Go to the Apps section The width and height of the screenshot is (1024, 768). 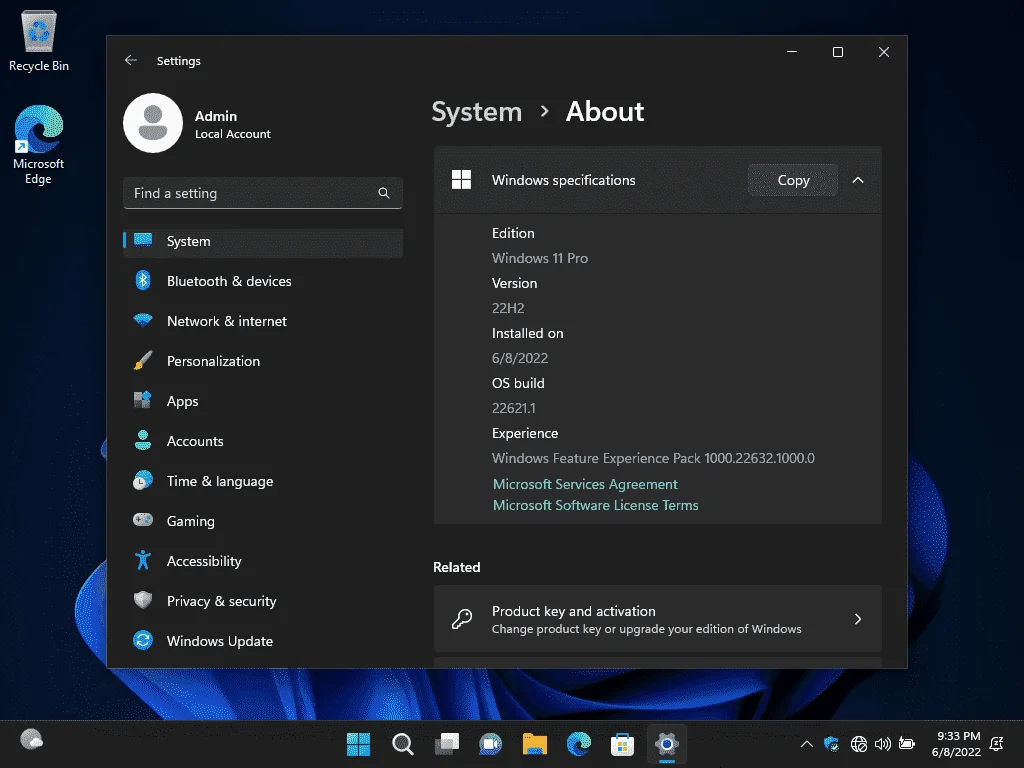[263, 401]
